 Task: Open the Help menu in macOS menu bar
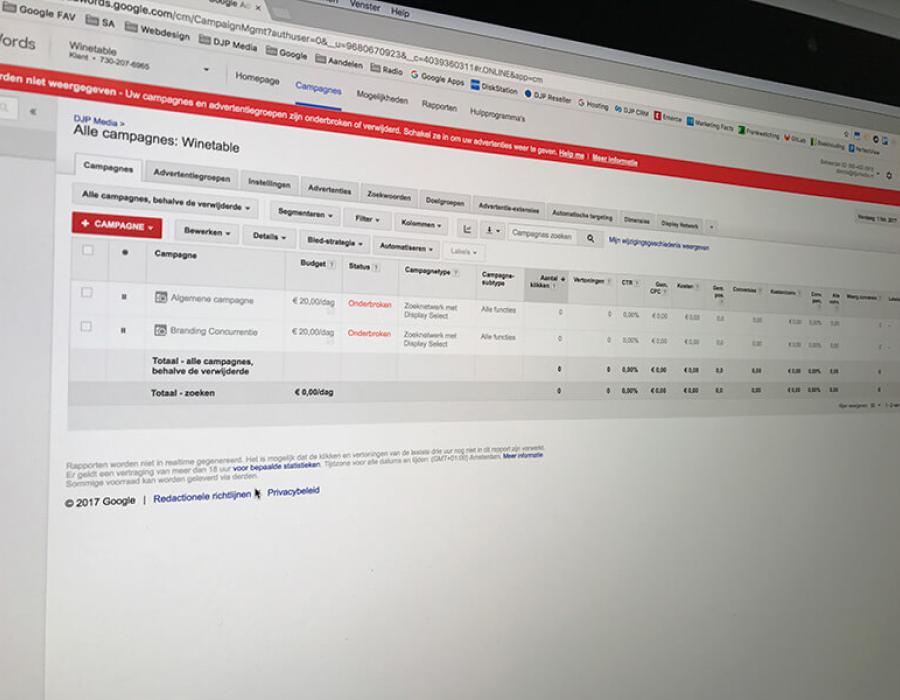pyautogui.click(x=399, y=11)
